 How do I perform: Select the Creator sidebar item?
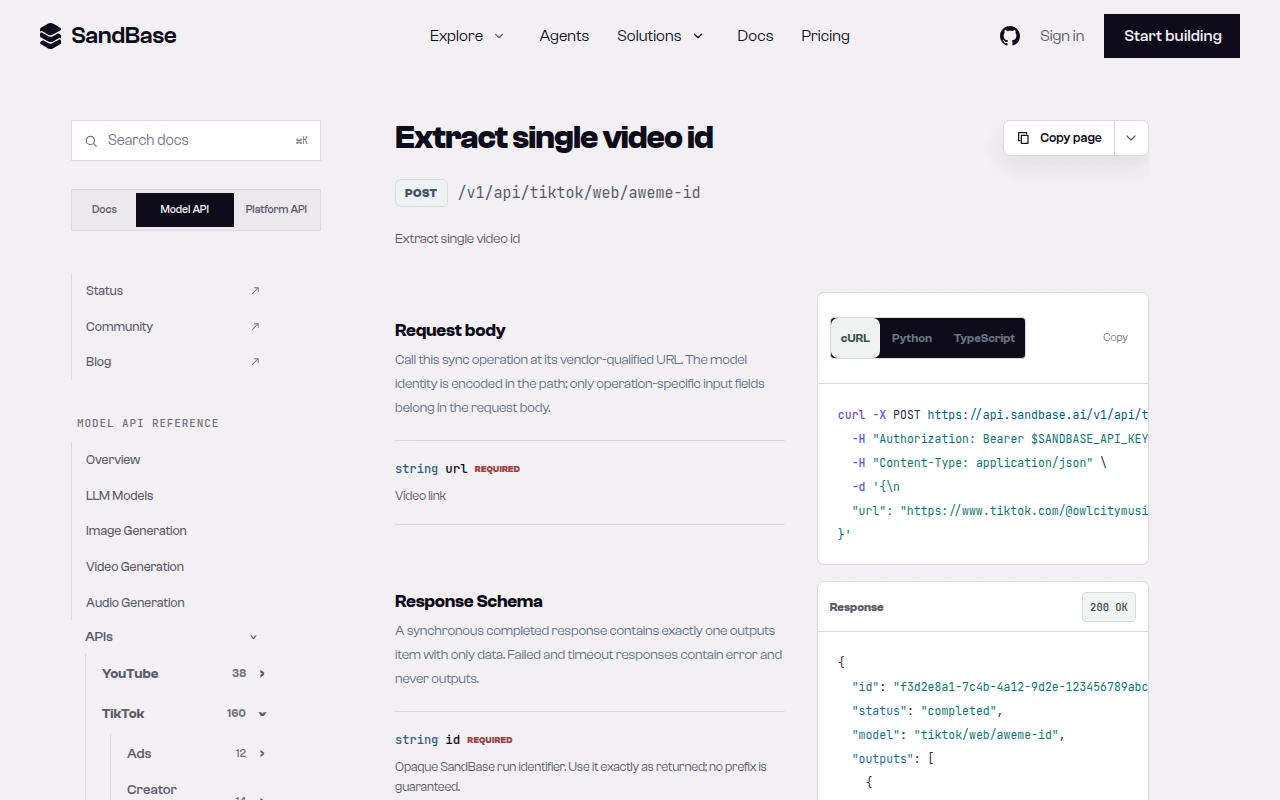[152, 790]
